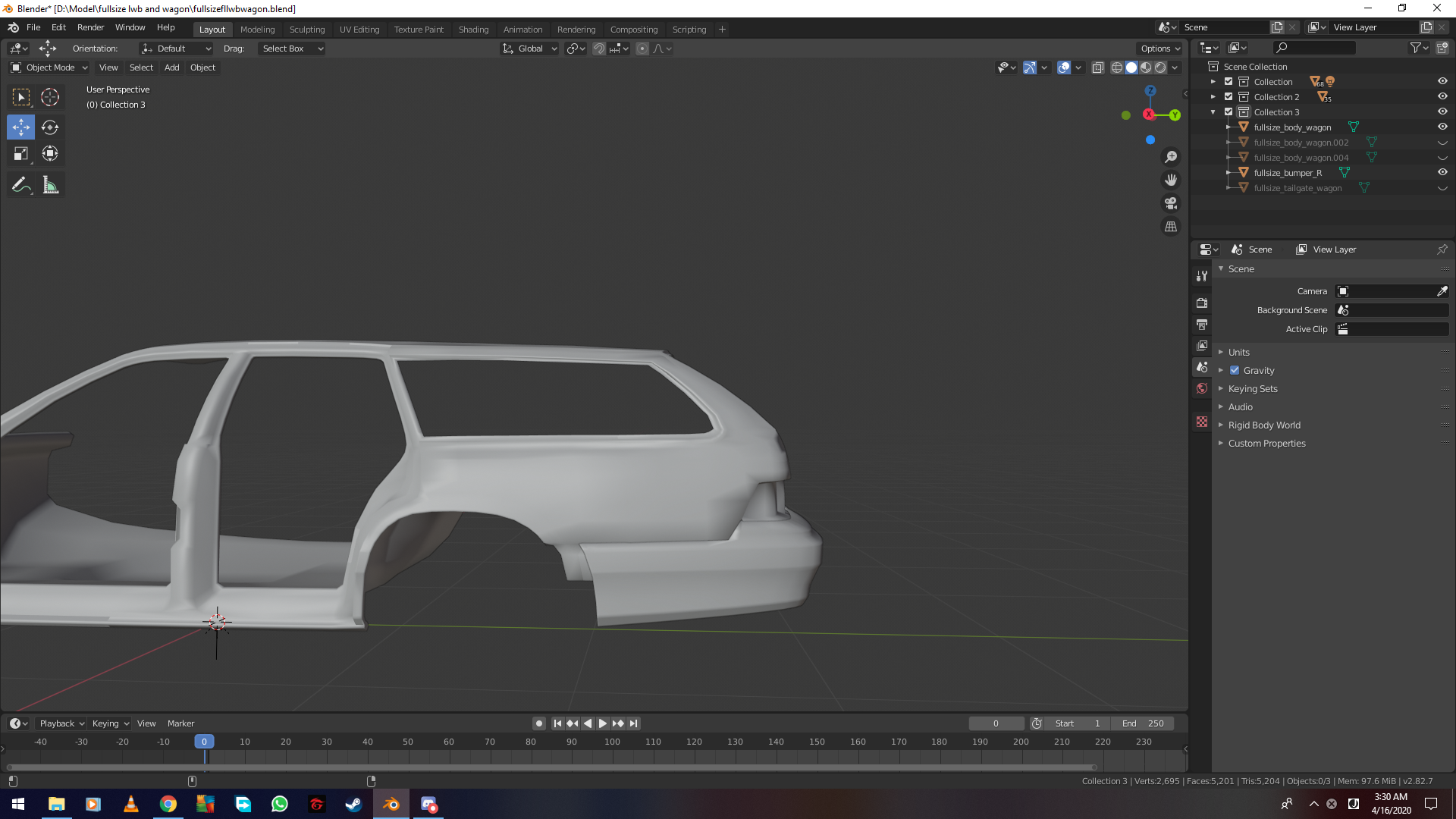Switch to the Sculpting workspace tab
1456x819 pixels.
306,30
